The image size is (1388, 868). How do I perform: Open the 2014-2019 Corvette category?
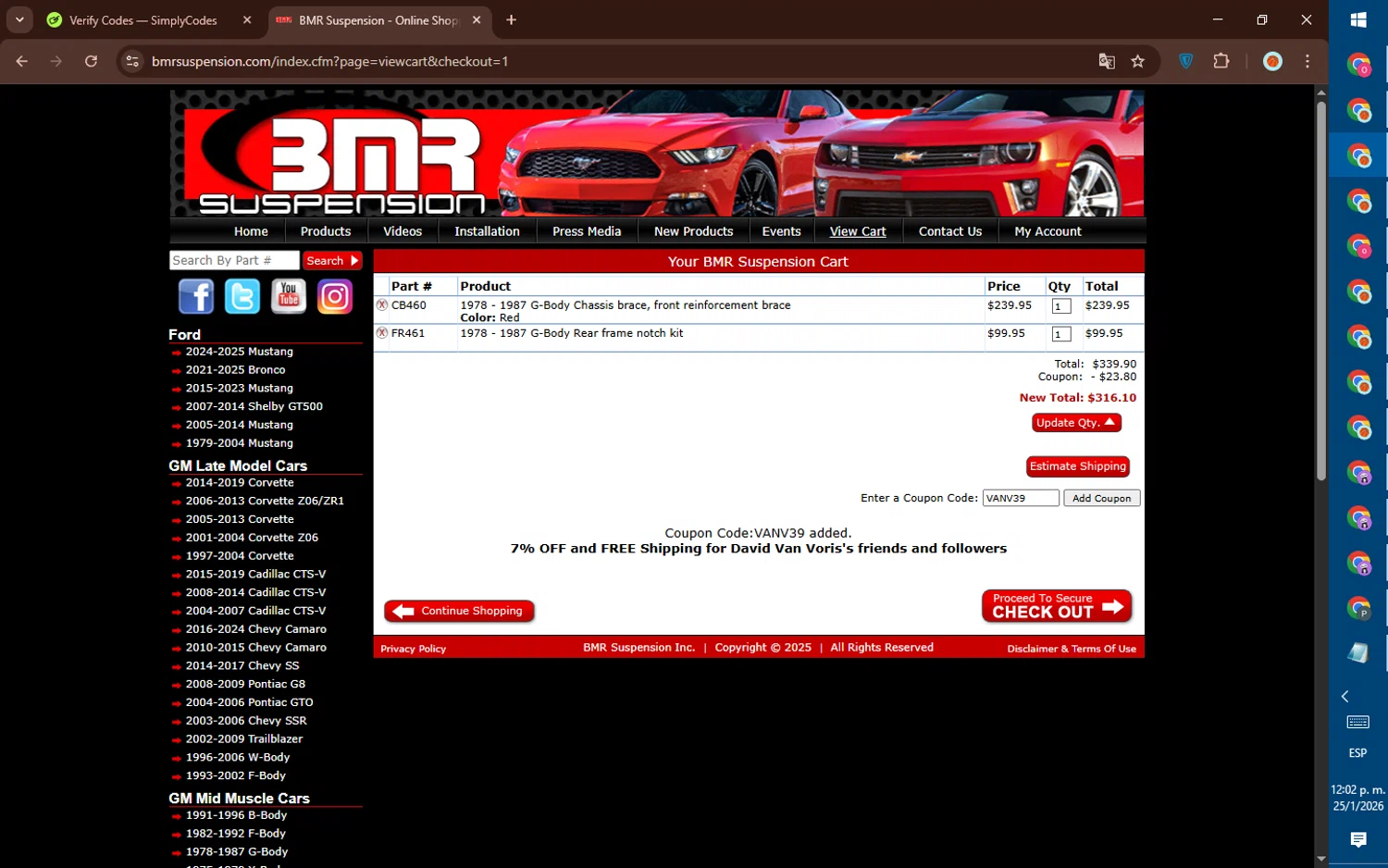(240, 482)
